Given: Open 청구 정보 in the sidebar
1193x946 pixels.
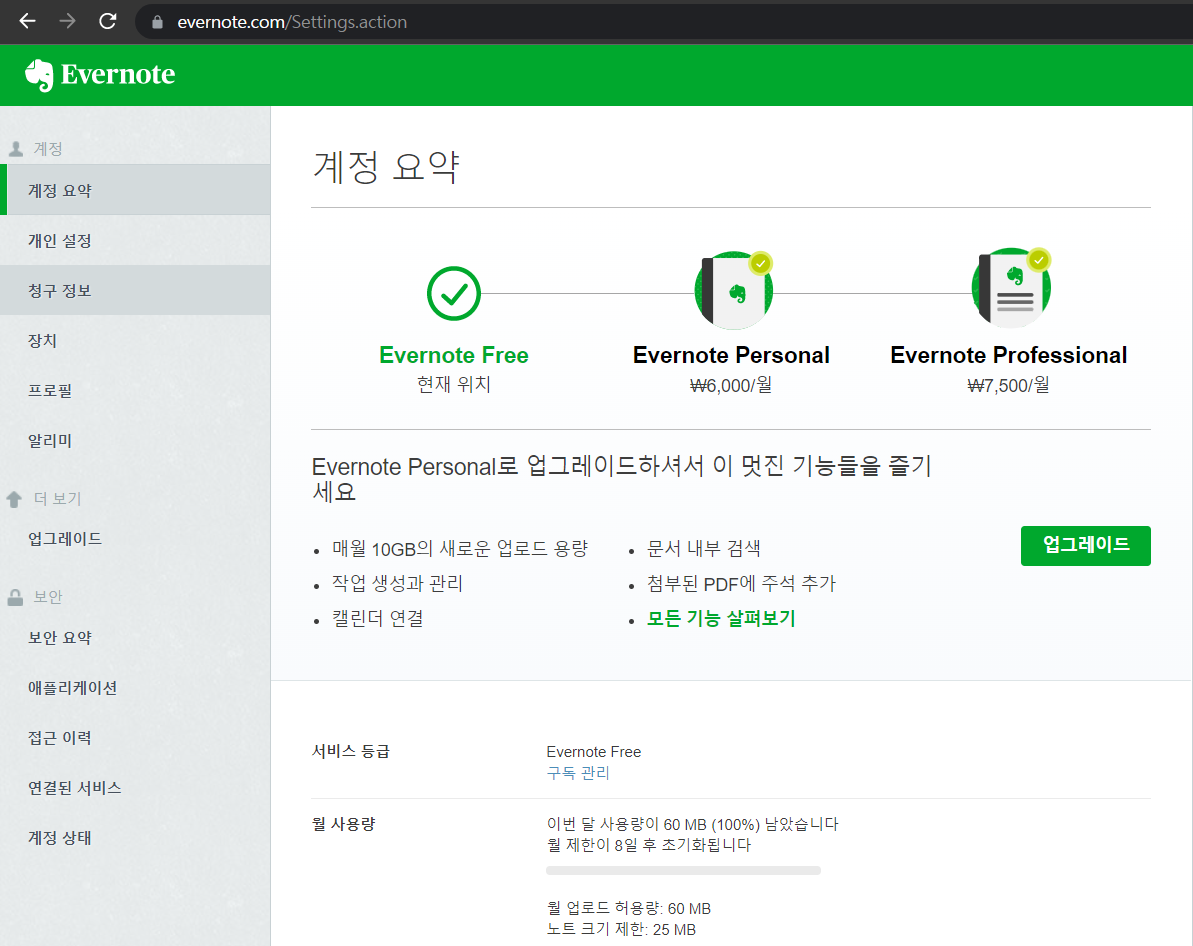Looking at the screenshot, I should (135, 291).
